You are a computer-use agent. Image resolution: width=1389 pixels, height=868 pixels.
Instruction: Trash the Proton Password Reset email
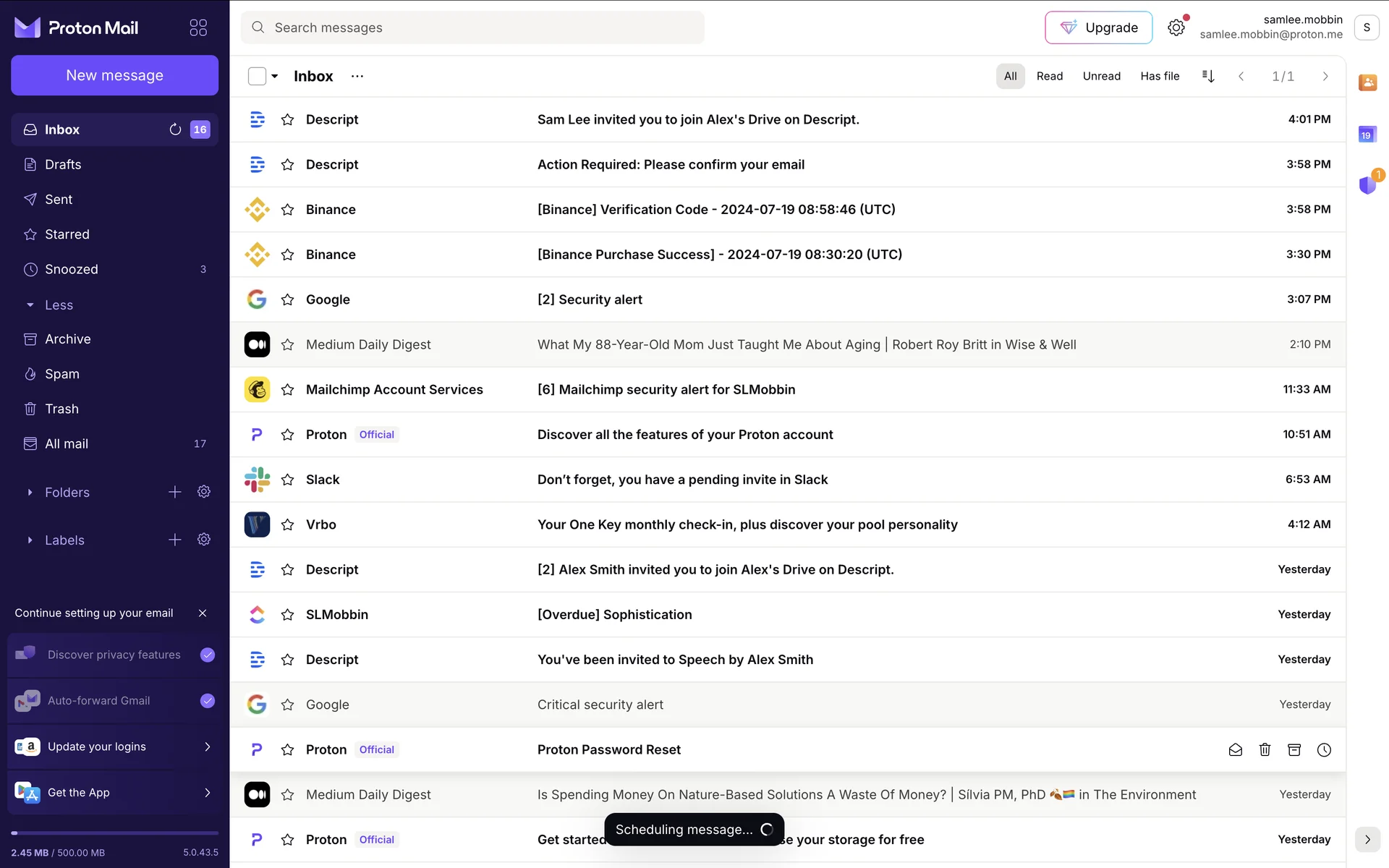point(1265,750)
